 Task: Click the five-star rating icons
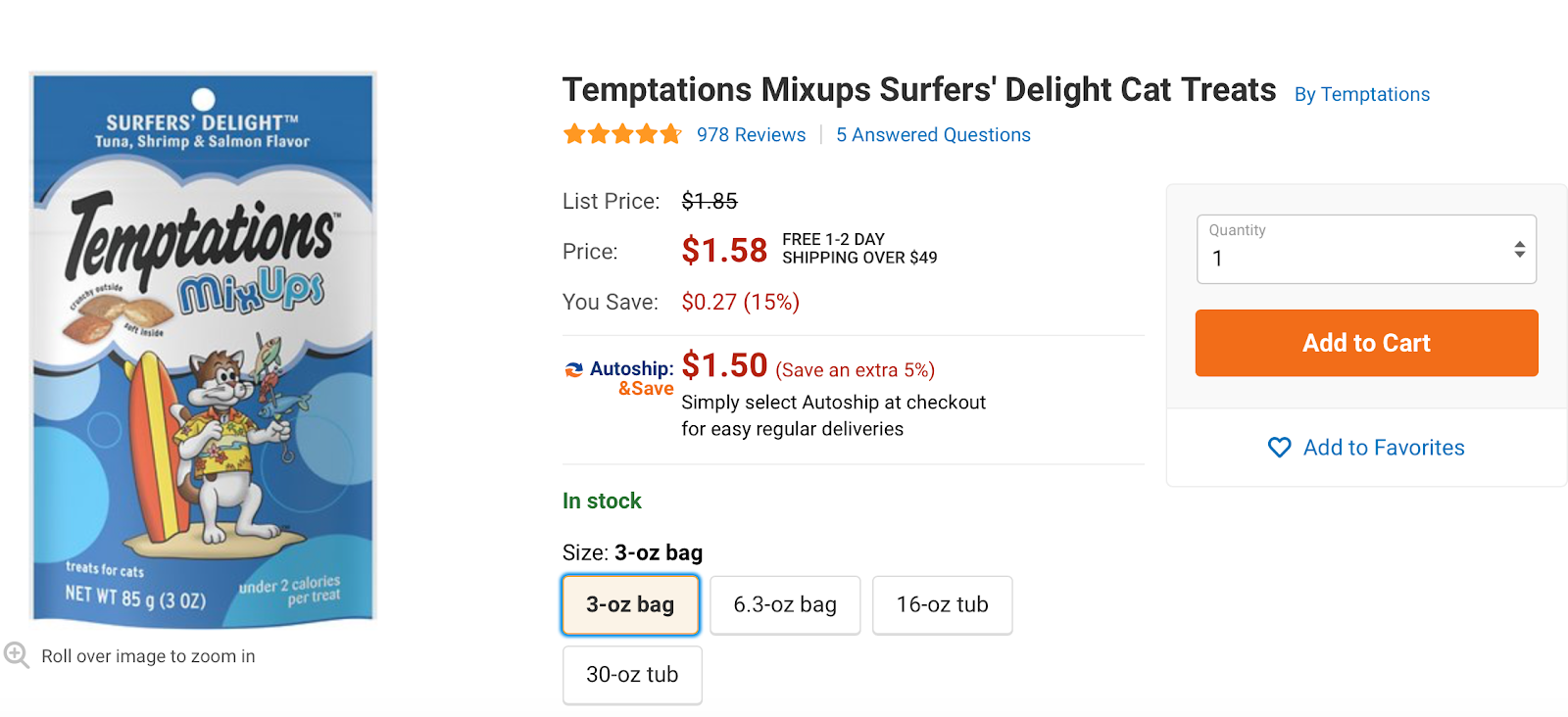pos(622,134)
